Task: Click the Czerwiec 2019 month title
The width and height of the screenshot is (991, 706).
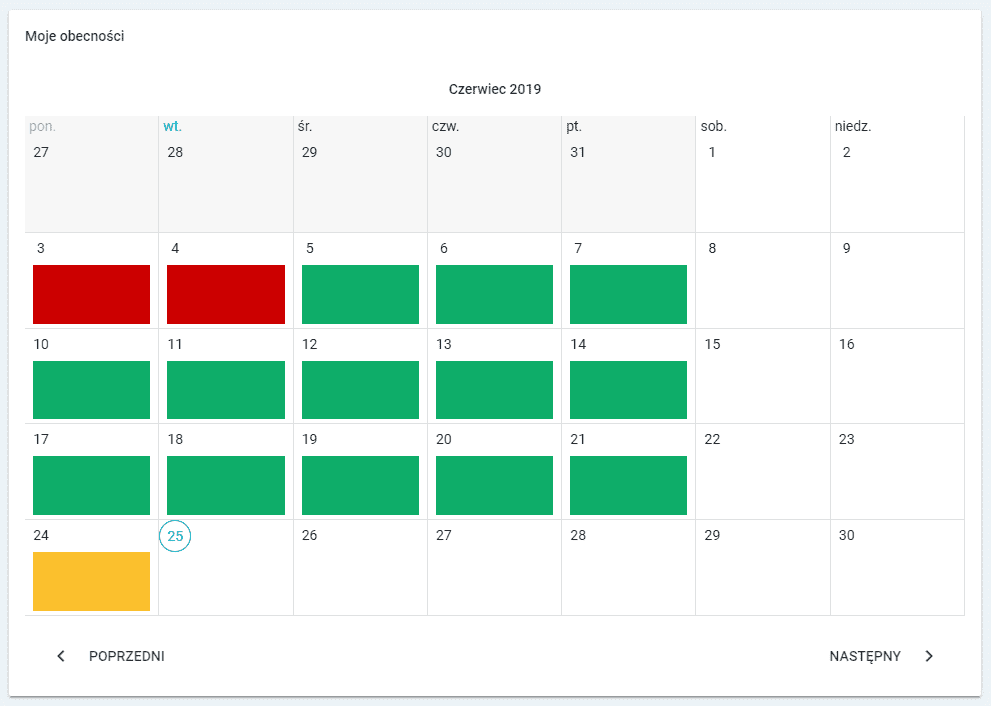Action: [x=495, y=89]
